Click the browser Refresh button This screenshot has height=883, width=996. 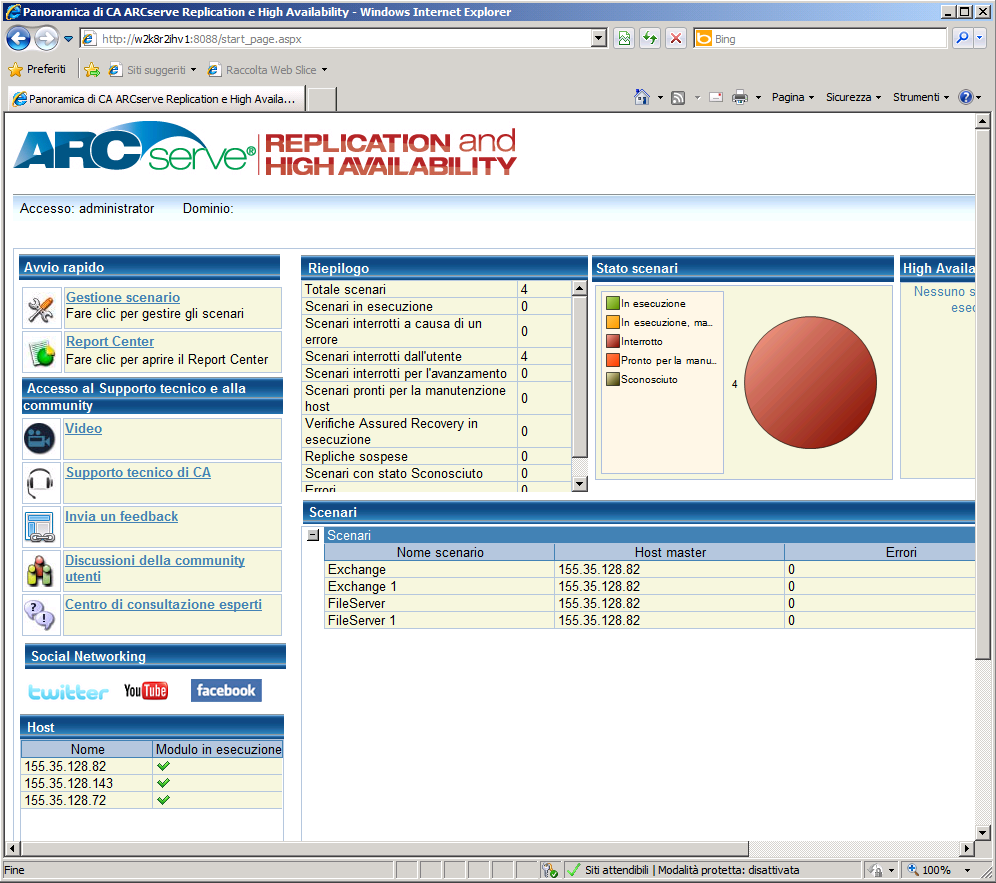point(650,39)
